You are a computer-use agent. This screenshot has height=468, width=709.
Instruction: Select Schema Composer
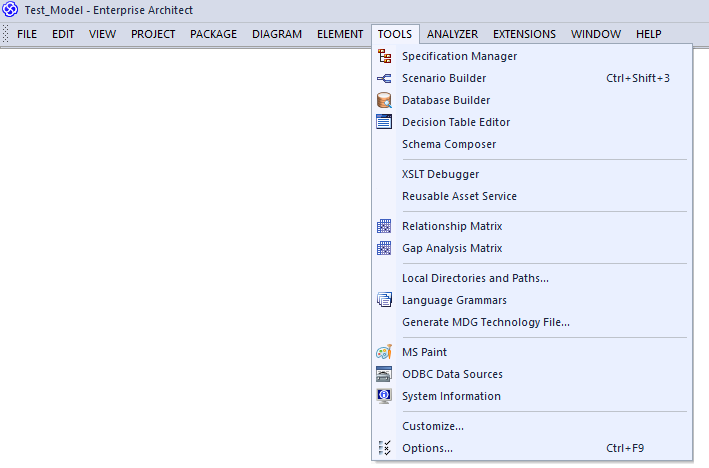(x=532, y=144)
